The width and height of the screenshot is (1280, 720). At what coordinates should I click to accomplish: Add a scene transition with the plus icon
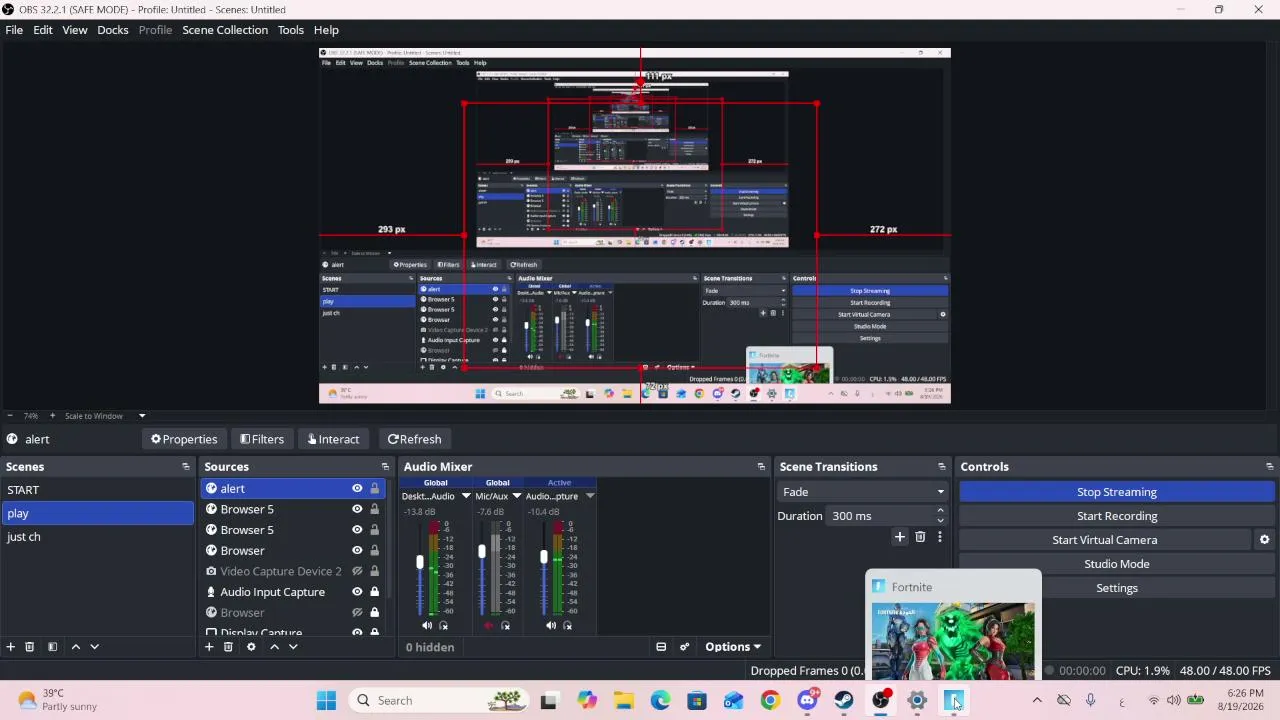899,537
